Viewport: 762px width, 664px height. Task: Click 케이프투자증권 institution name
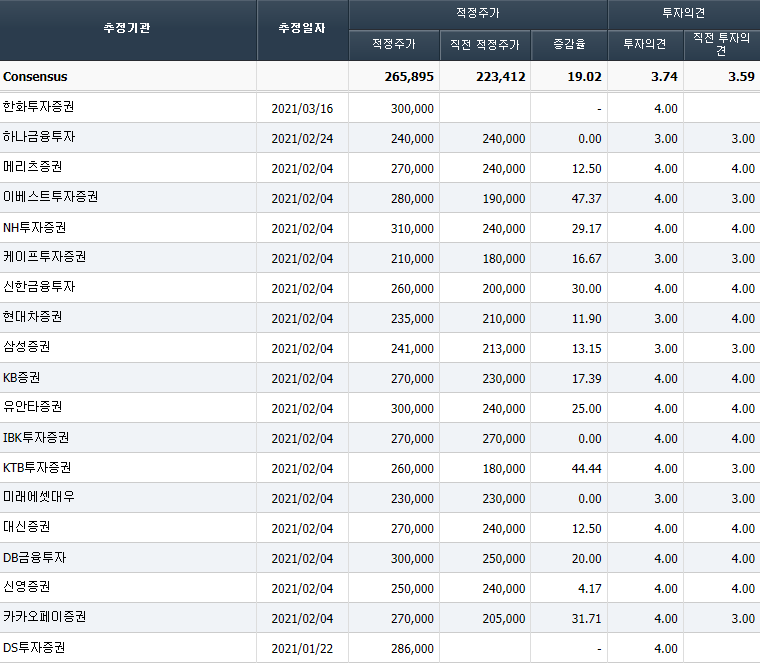coord(45,257)
